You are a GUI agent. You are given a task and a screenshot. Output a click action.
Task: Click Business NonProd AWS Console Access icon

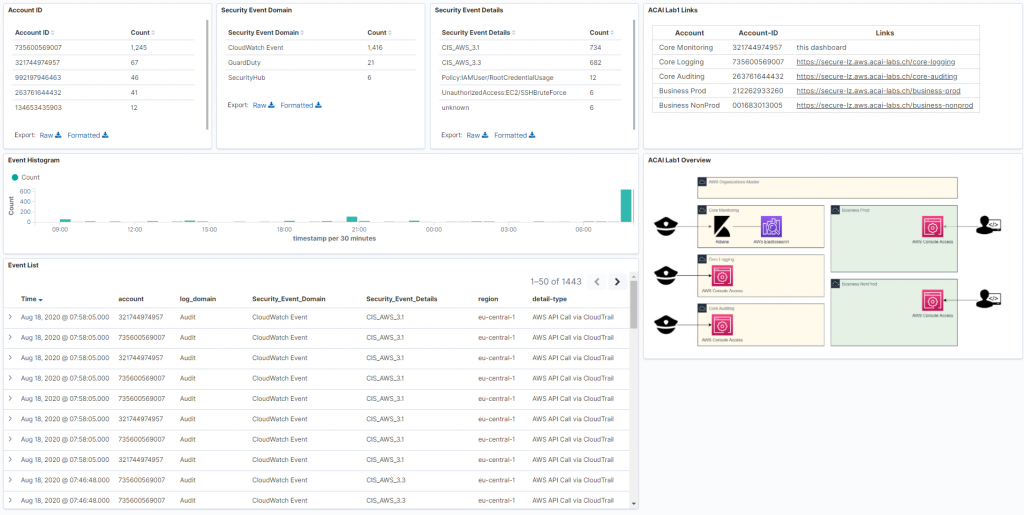(x=932, y=300)
